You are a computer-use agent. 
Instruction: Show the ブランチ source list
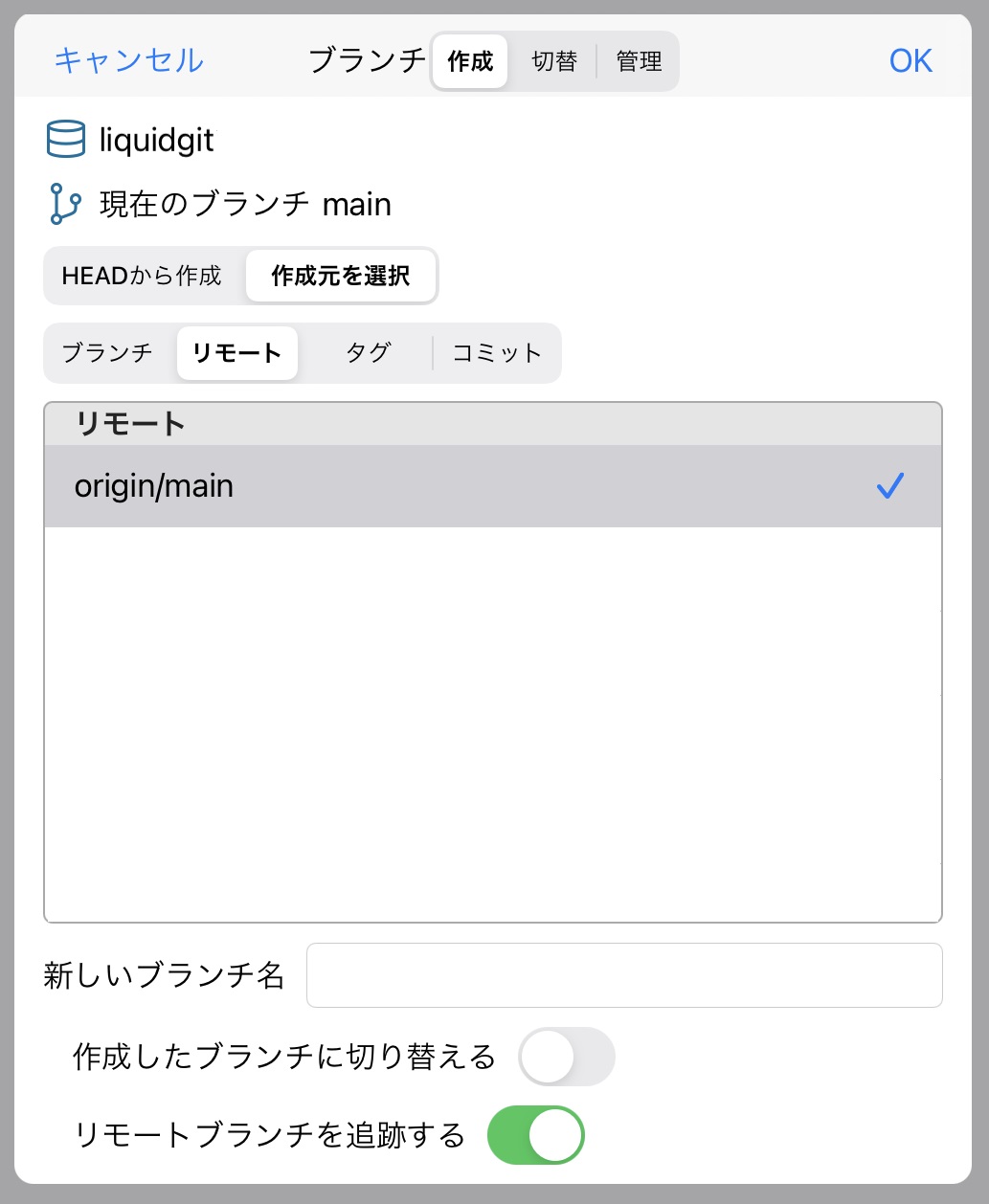pos(107,353)
